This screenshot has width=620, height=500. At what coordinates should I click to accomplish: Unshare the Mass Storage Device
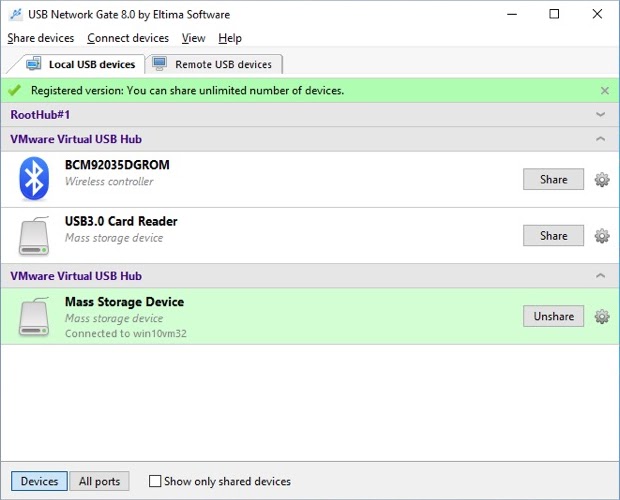click(553, 316)
